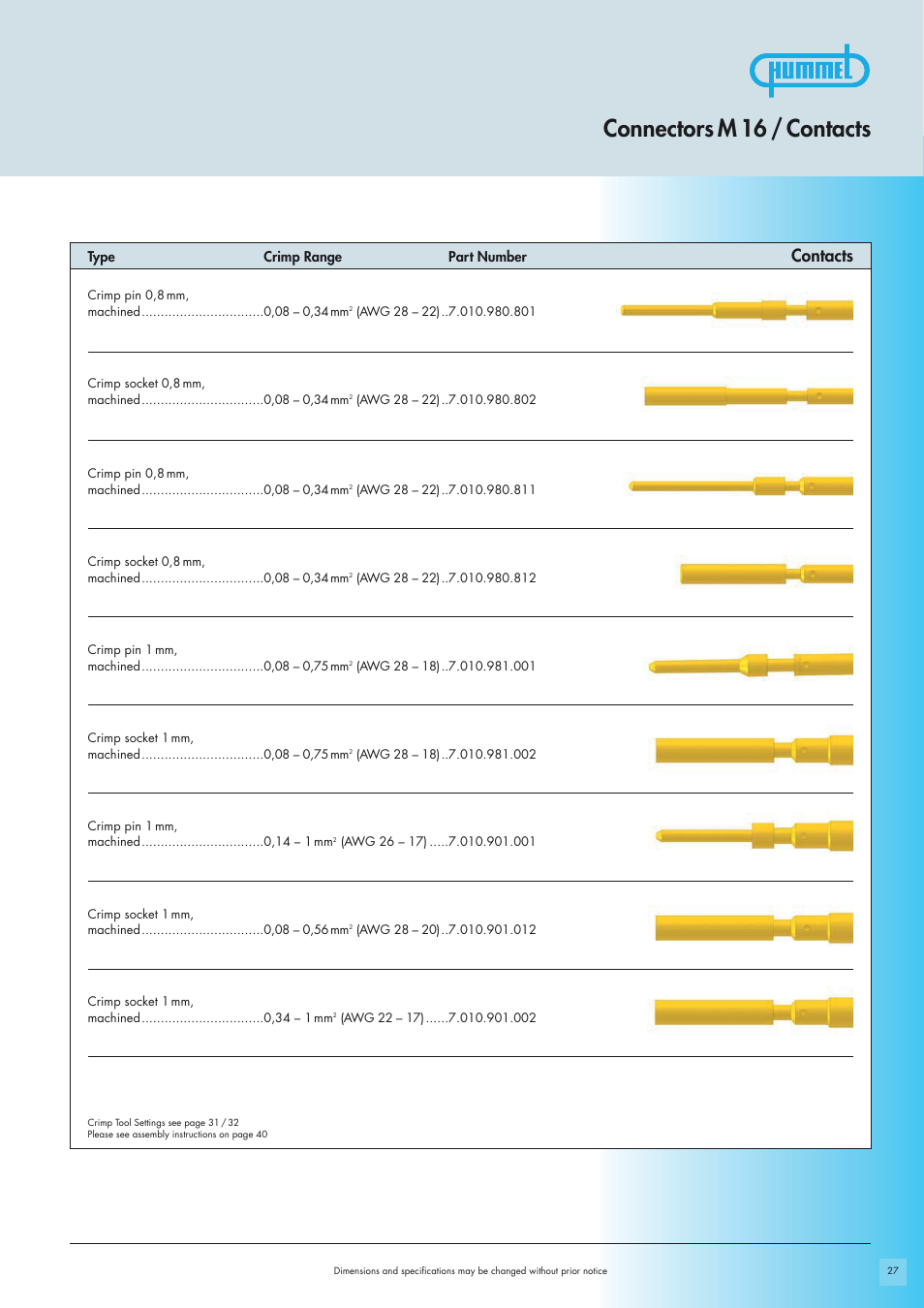Click the Type column header
924x1308 pixels.
(x=101, y=257)
